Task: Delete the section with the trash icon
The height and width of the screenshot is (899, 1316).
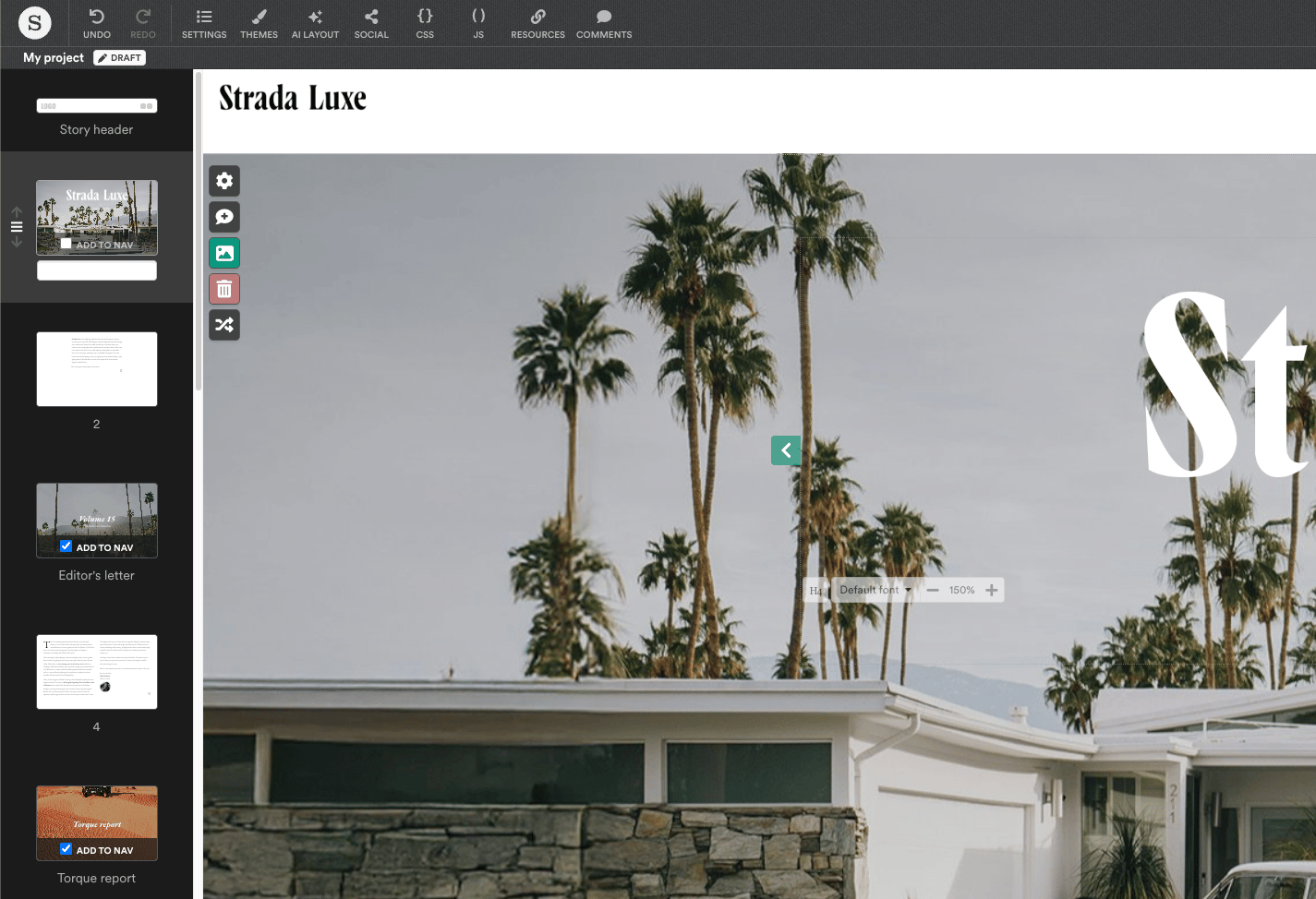Action: pos(224,288)
